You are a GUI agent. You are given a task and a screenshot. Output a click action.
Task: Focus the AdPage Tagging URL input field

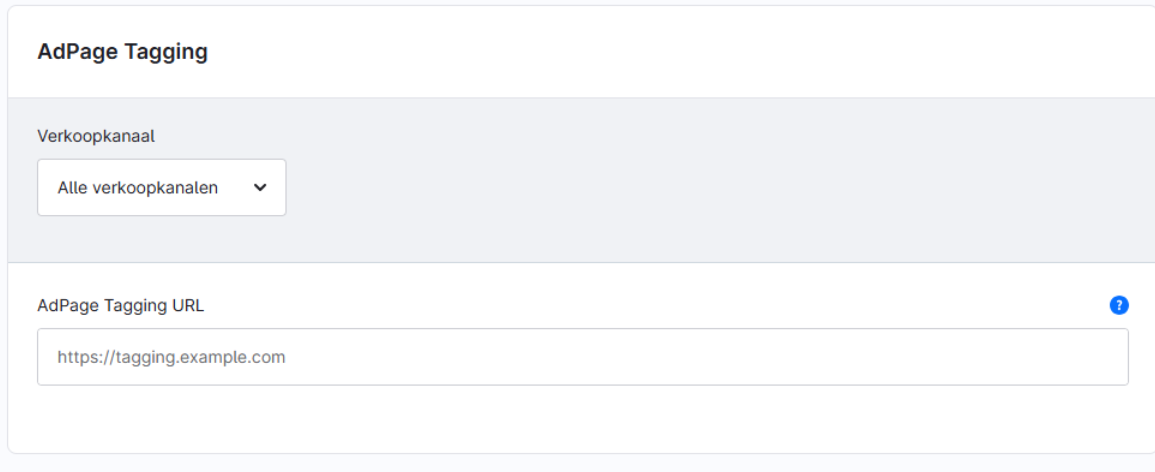point(582,357)
